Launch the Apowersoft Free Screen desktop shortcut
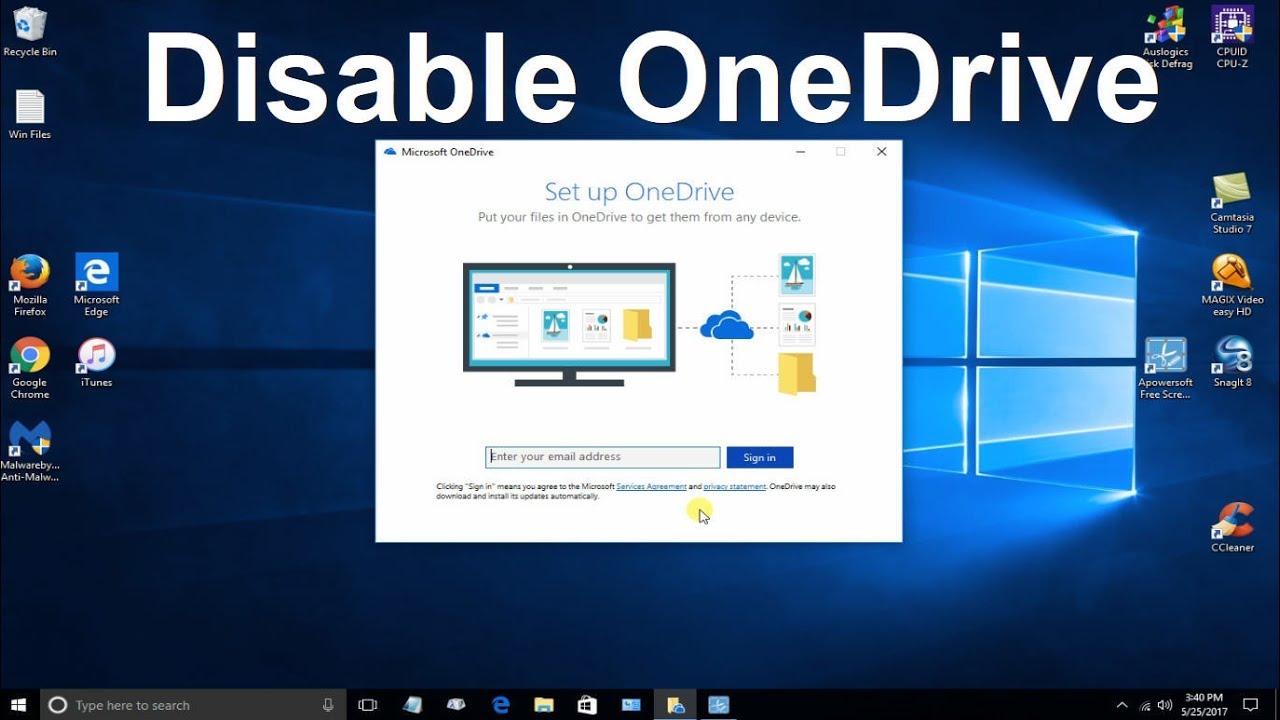 pyautogui.click(x=1166, y=368)
